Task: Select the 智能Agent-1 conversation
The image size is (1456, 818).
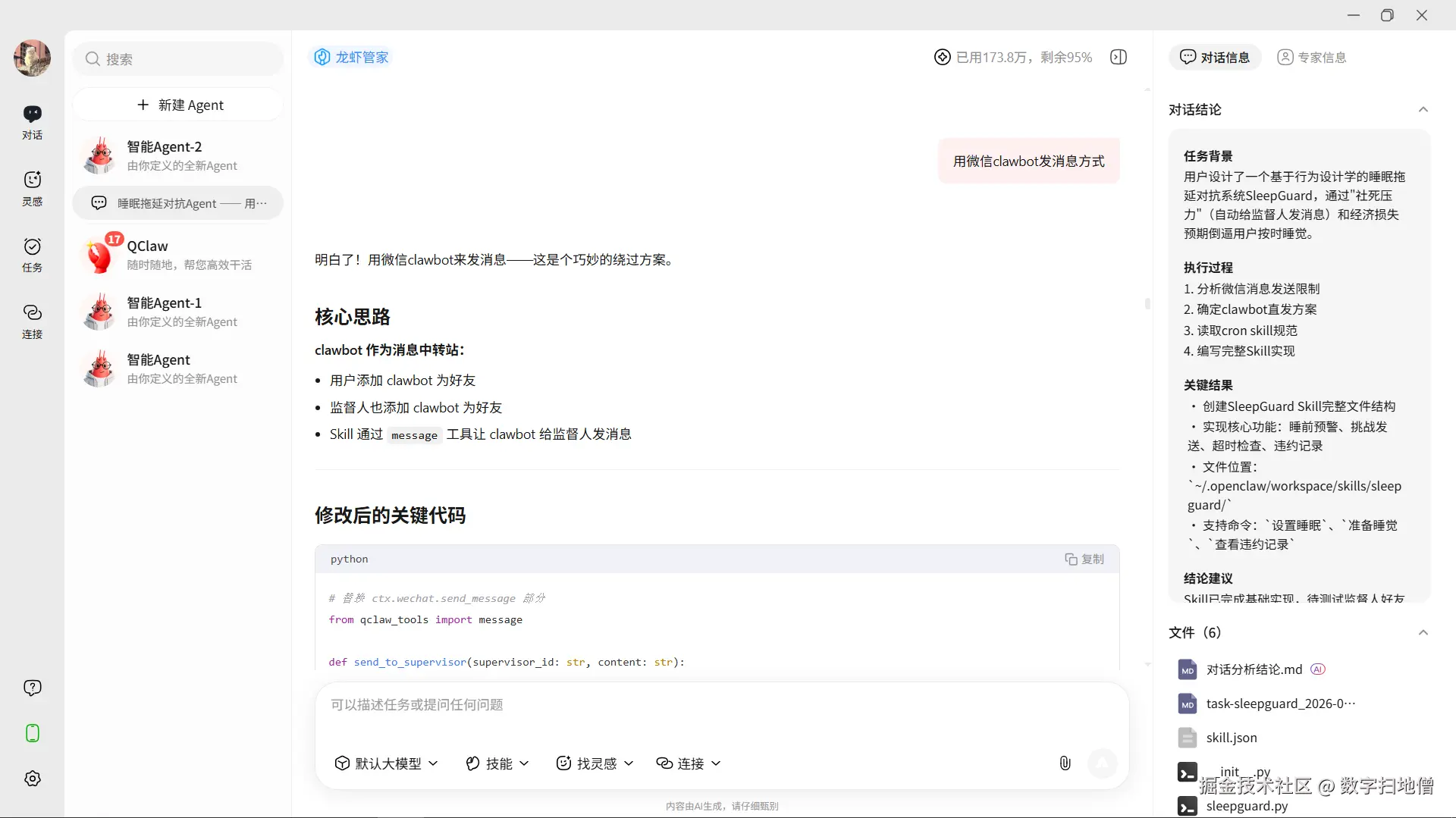Action: (x=179, y=312)
